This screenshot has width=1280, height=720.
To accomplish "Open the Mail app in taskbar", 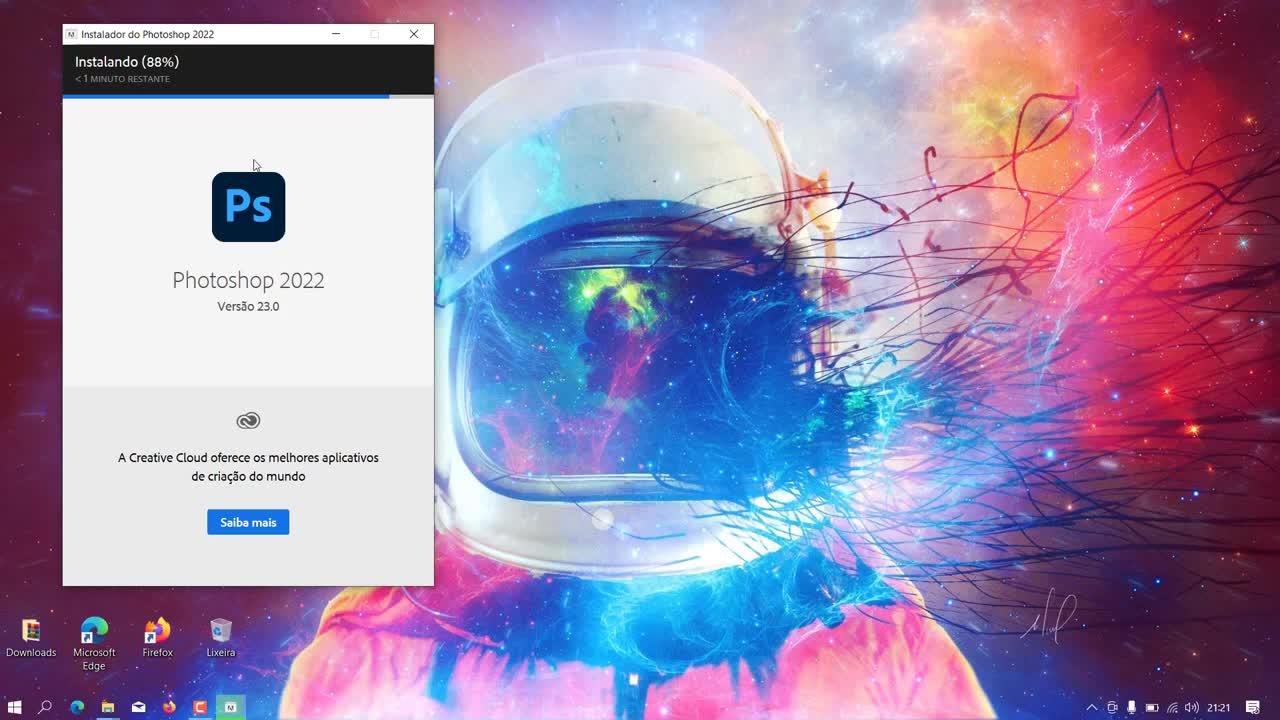I will click(x=139, y=707).
